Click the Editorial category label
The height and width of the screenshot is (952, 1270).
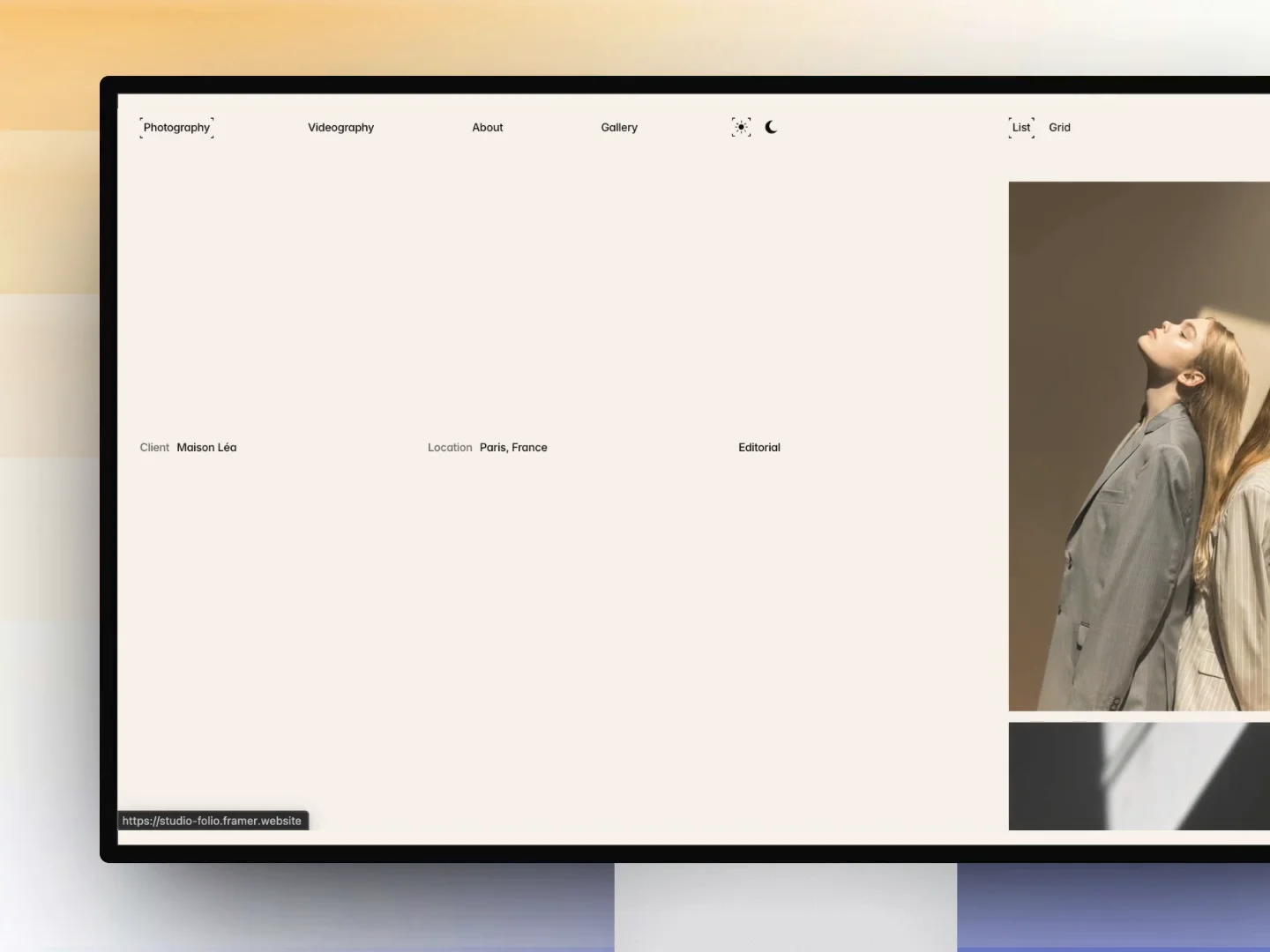coord(759,447)
